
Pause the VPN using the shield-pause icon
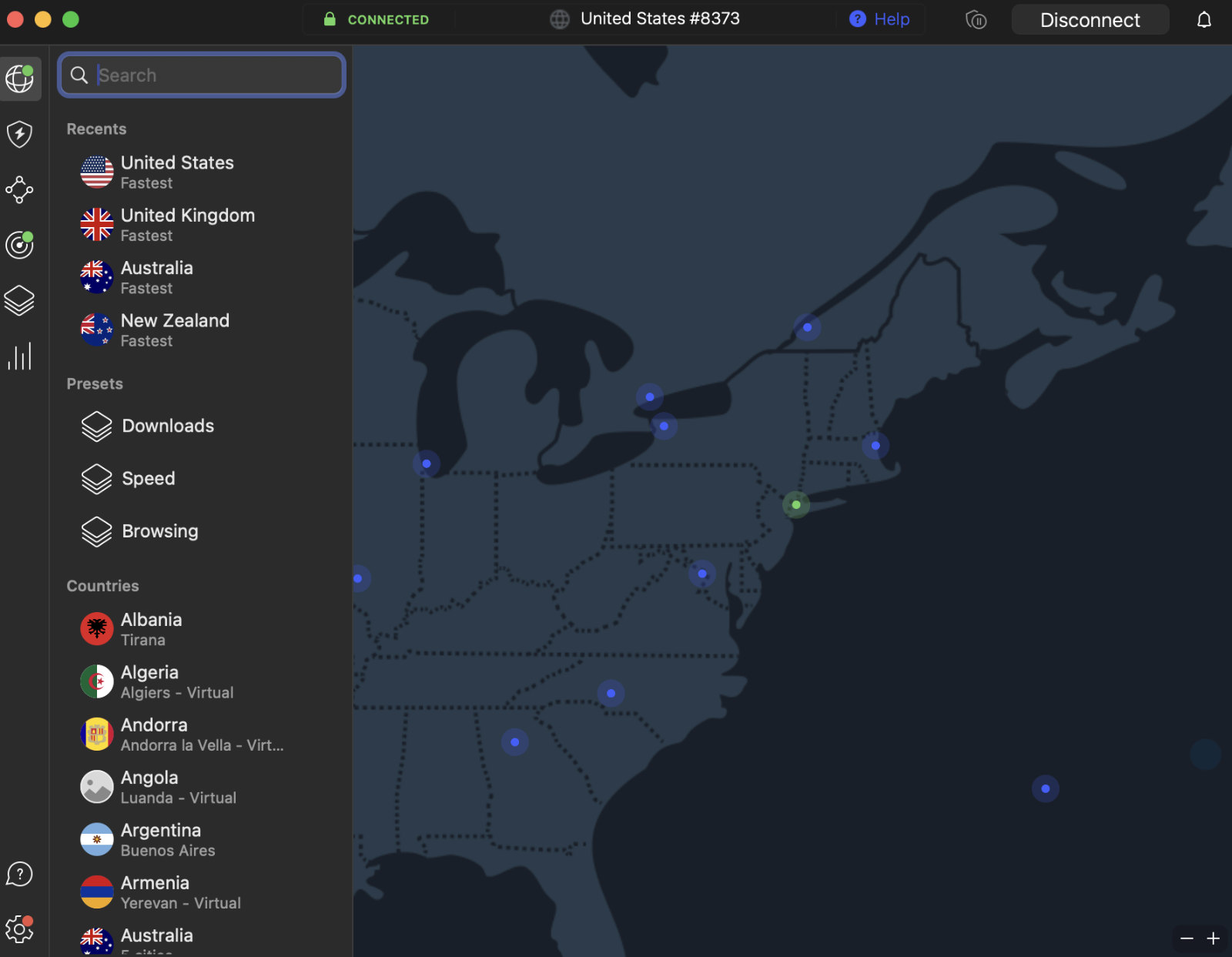point(976,20)
